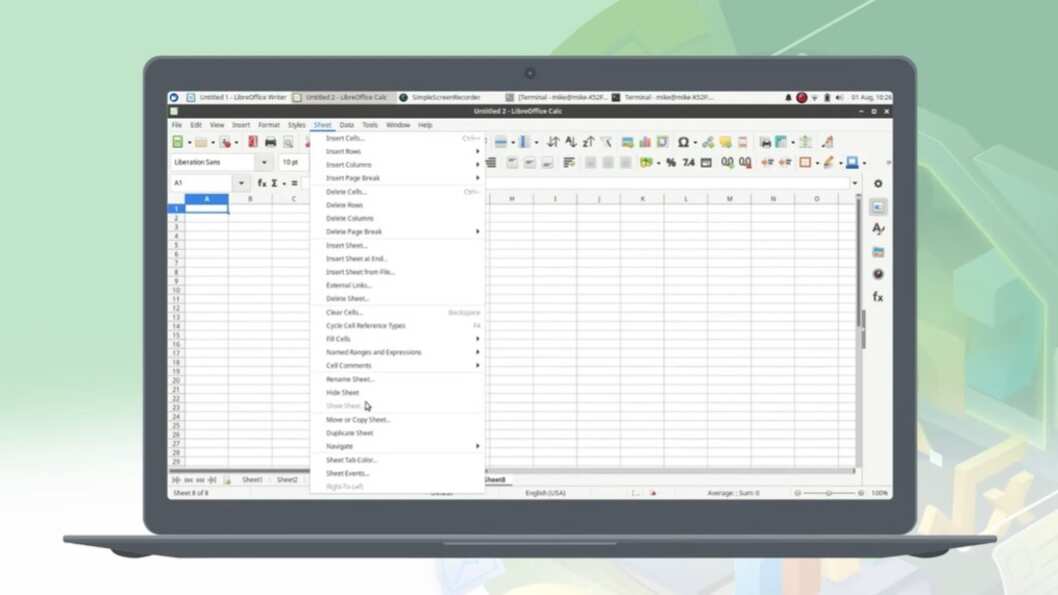
Task: Open the Function Wizard fx icon
Action: coord(262,184)
